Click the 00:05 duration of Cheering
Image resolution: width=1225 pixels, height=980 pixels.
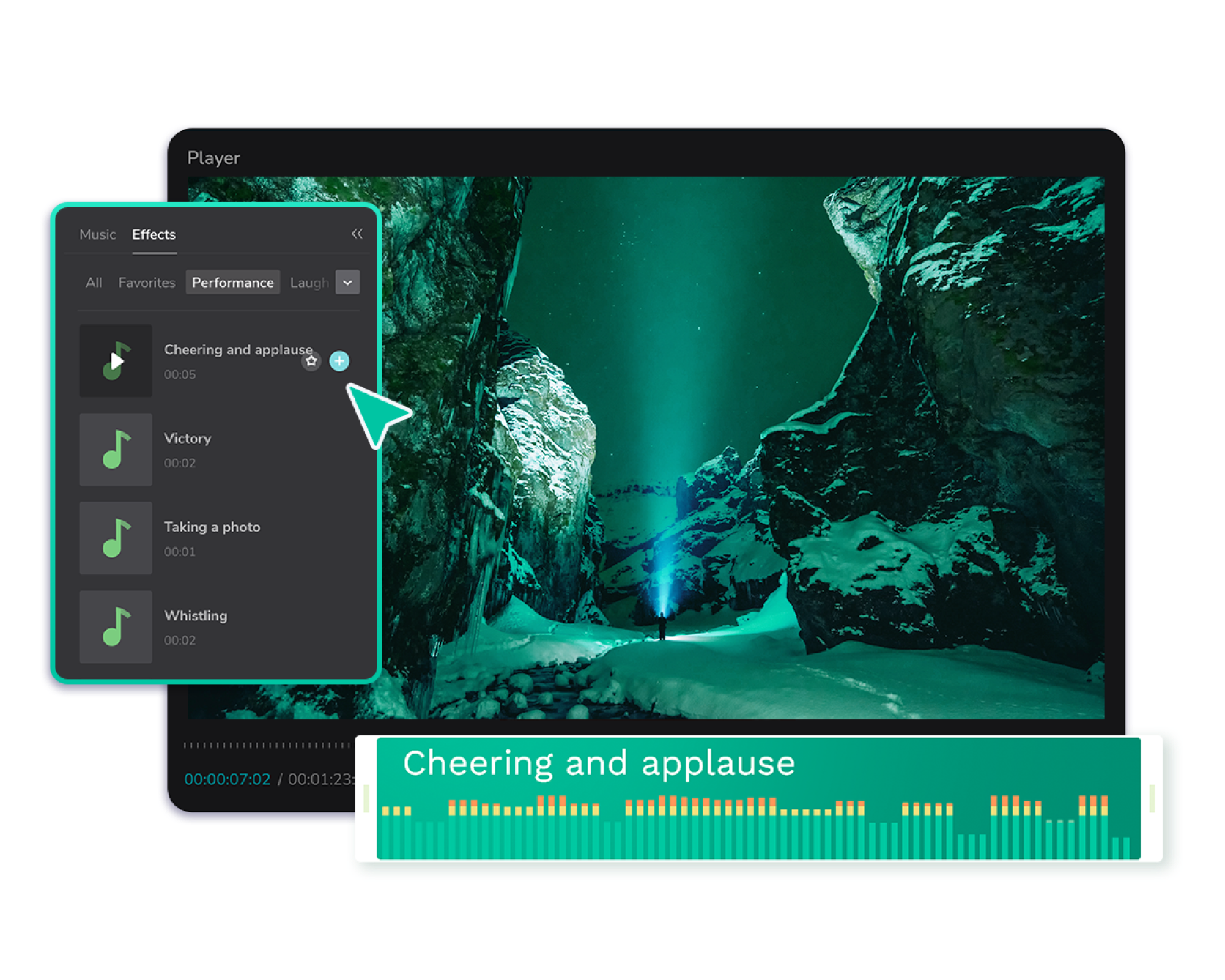(180, 374)
